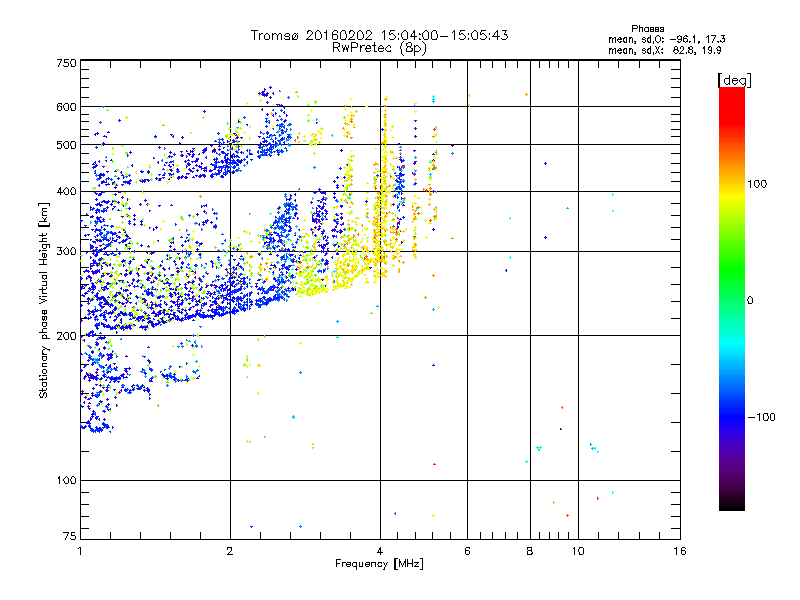Click the x-axis tick label '4'

pyautogui.click(x=380, y=551)
